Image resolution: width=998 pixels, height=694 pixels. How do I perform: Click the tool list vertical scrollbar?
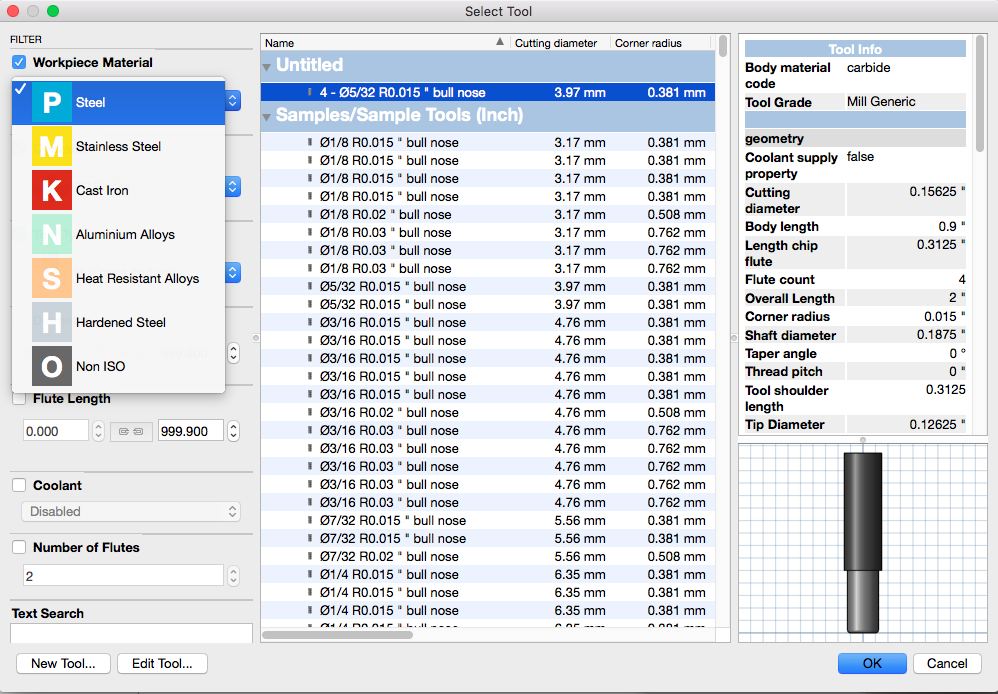click(722, 46)
